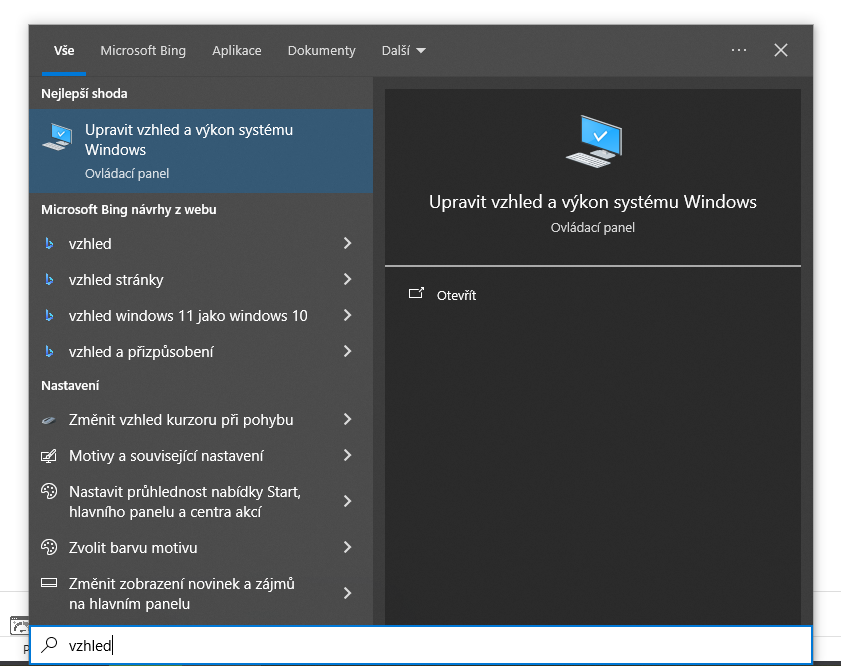841x666 pixels.
Task: Click the themes icon beside Motivy
Action: point(49,456)
